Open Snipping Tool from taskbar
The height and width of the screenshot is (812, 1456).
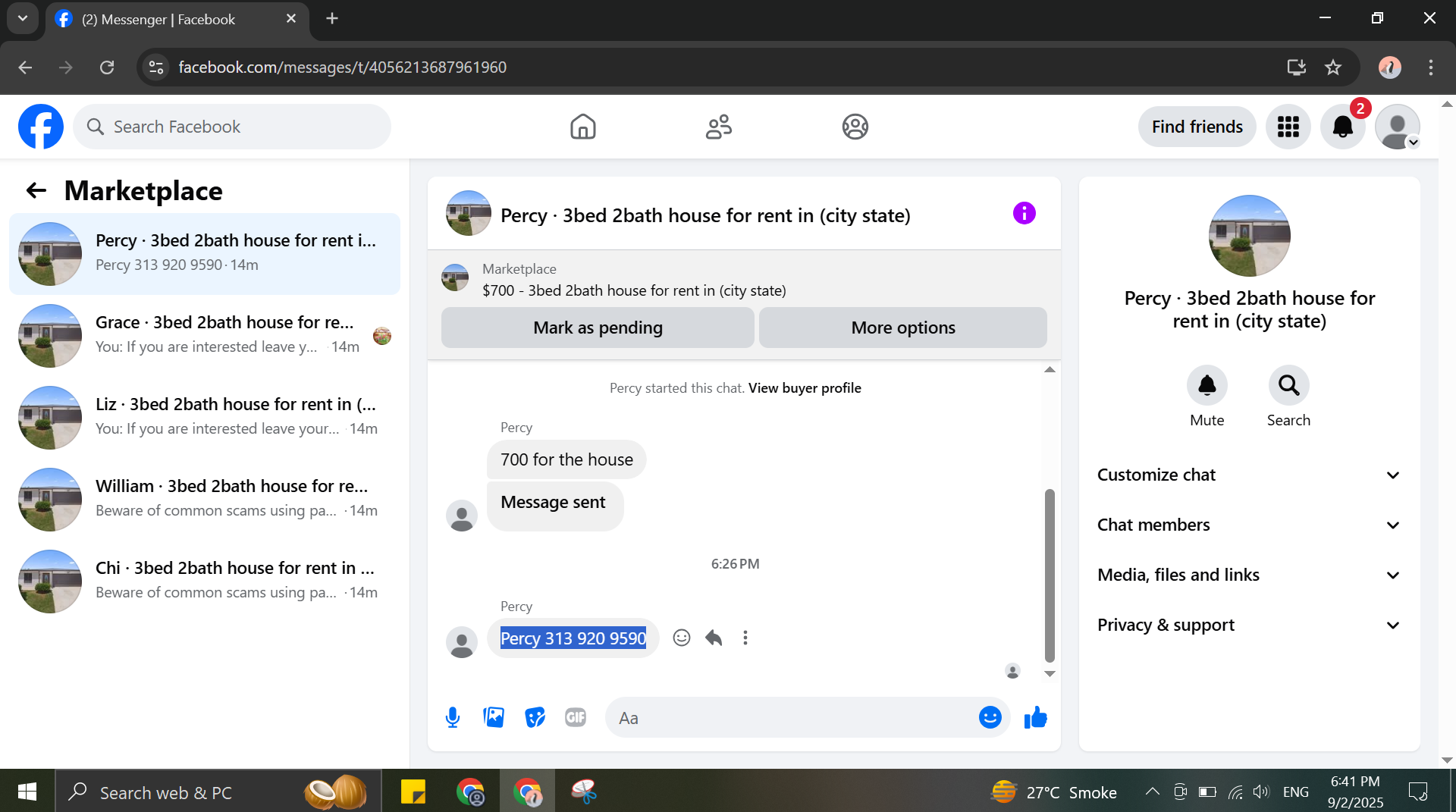[584, 792]
